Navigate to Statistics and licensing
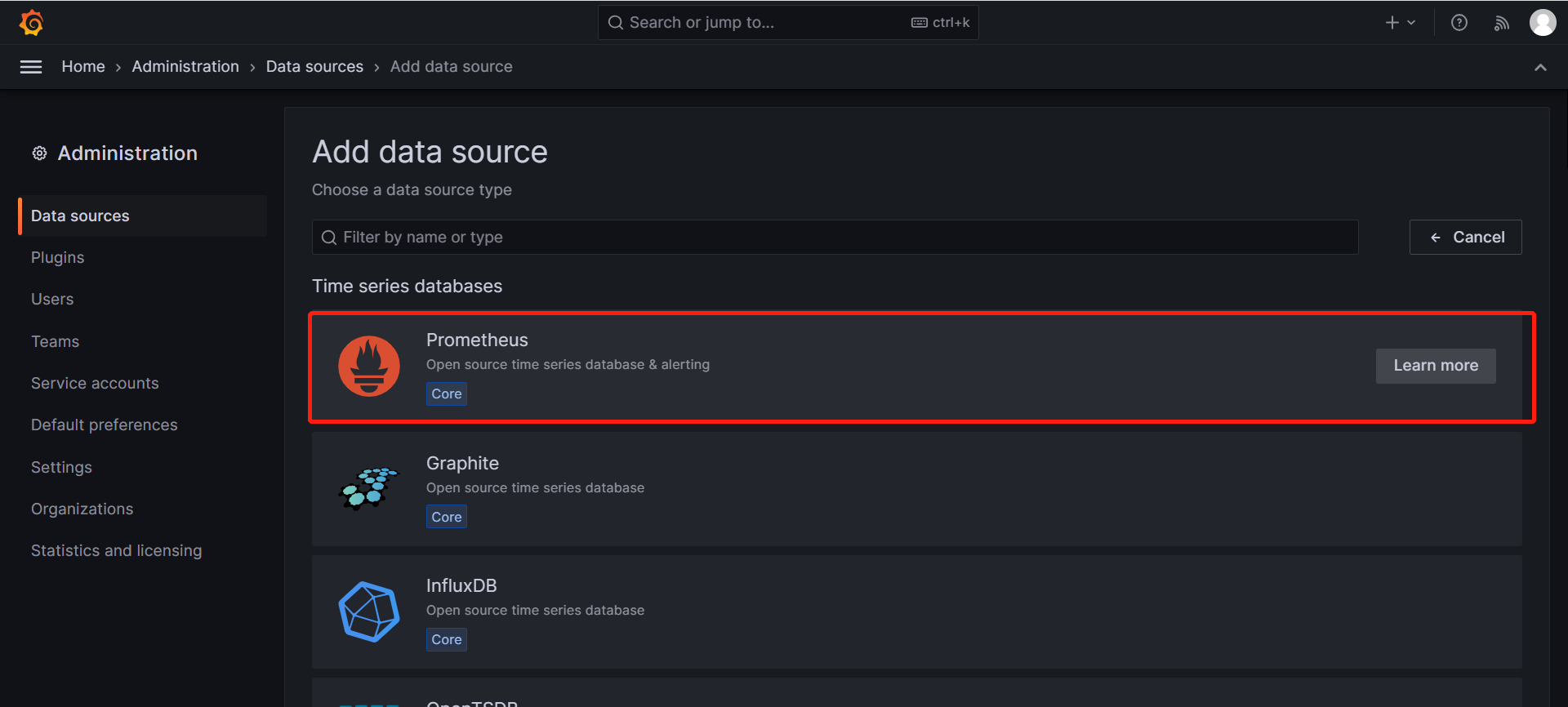This screenshot has width=1568, height=707. click(x=116, y=550)
